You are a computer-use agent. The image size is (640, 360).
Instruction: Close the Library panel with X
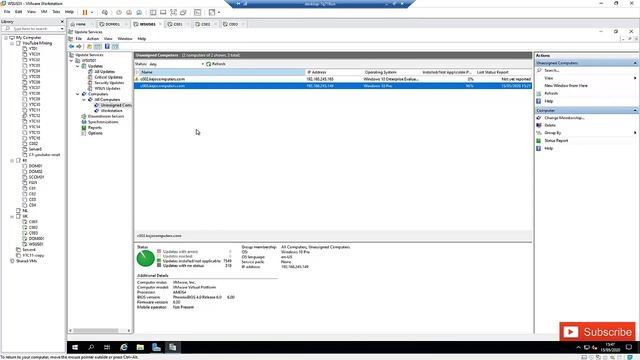click(x=62, y=21)
